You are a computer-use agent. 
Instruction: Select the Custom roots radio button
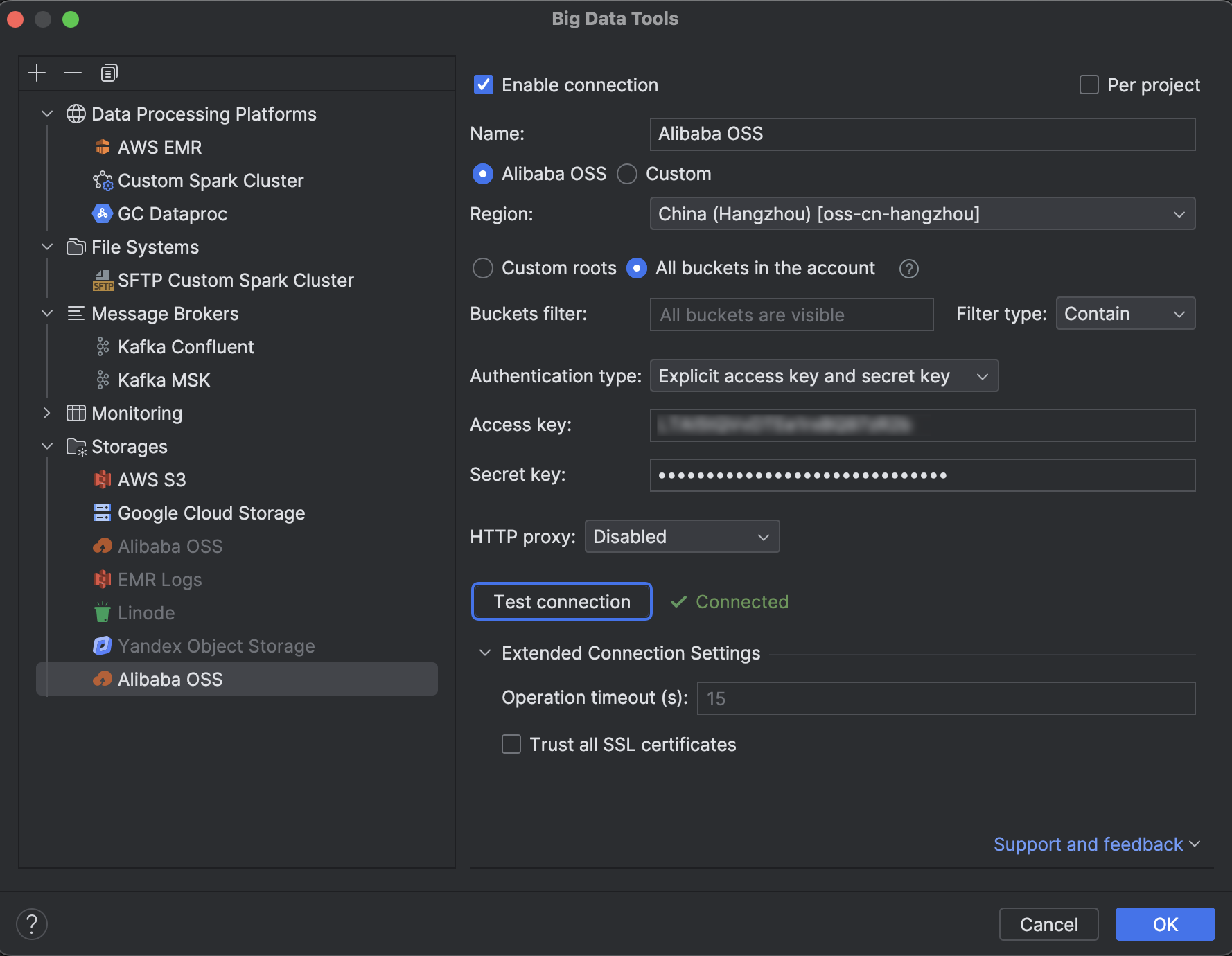click(483, 268)
